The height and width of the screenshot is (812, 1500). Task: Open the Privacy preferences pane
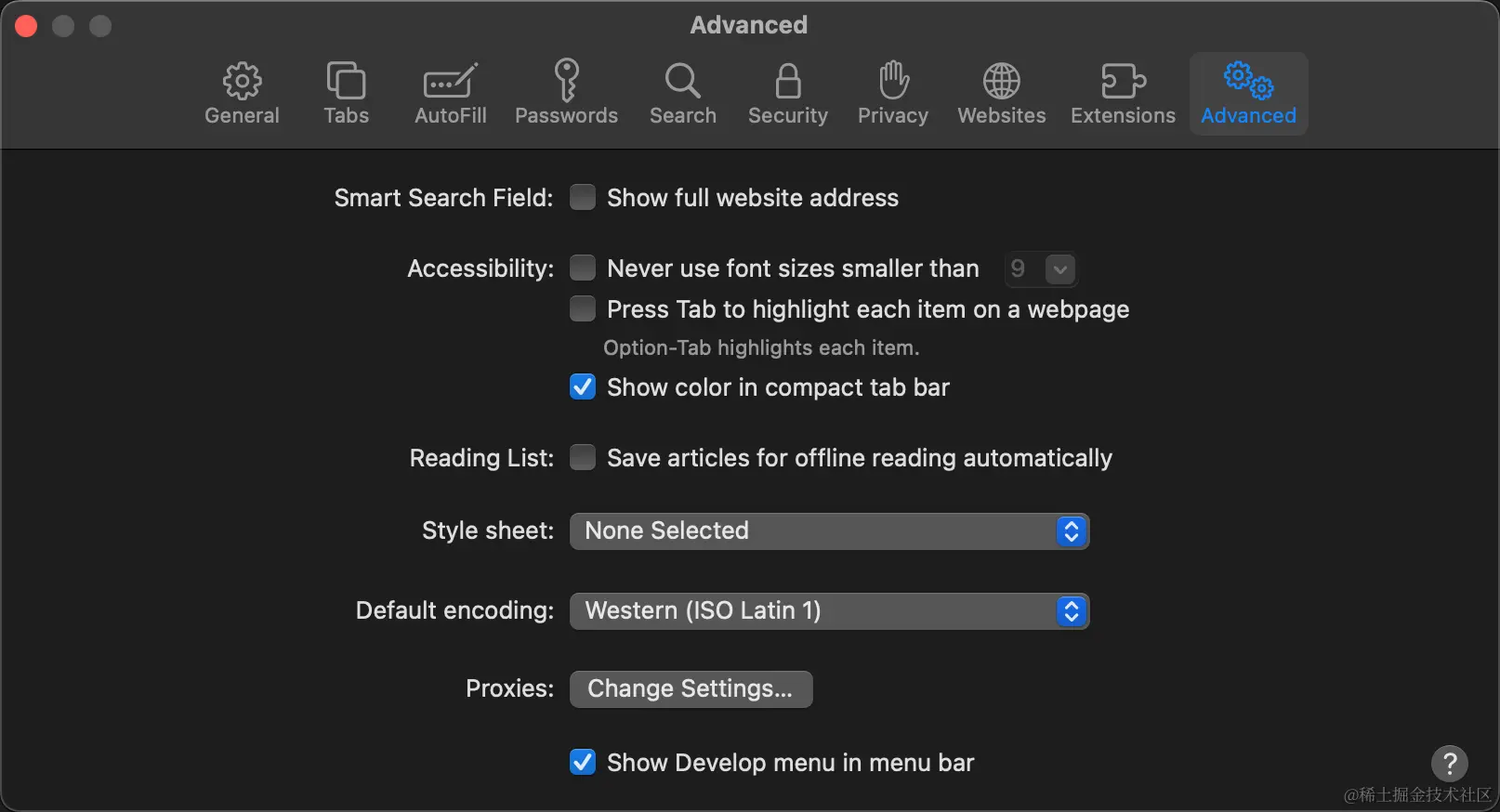point(893,94)
